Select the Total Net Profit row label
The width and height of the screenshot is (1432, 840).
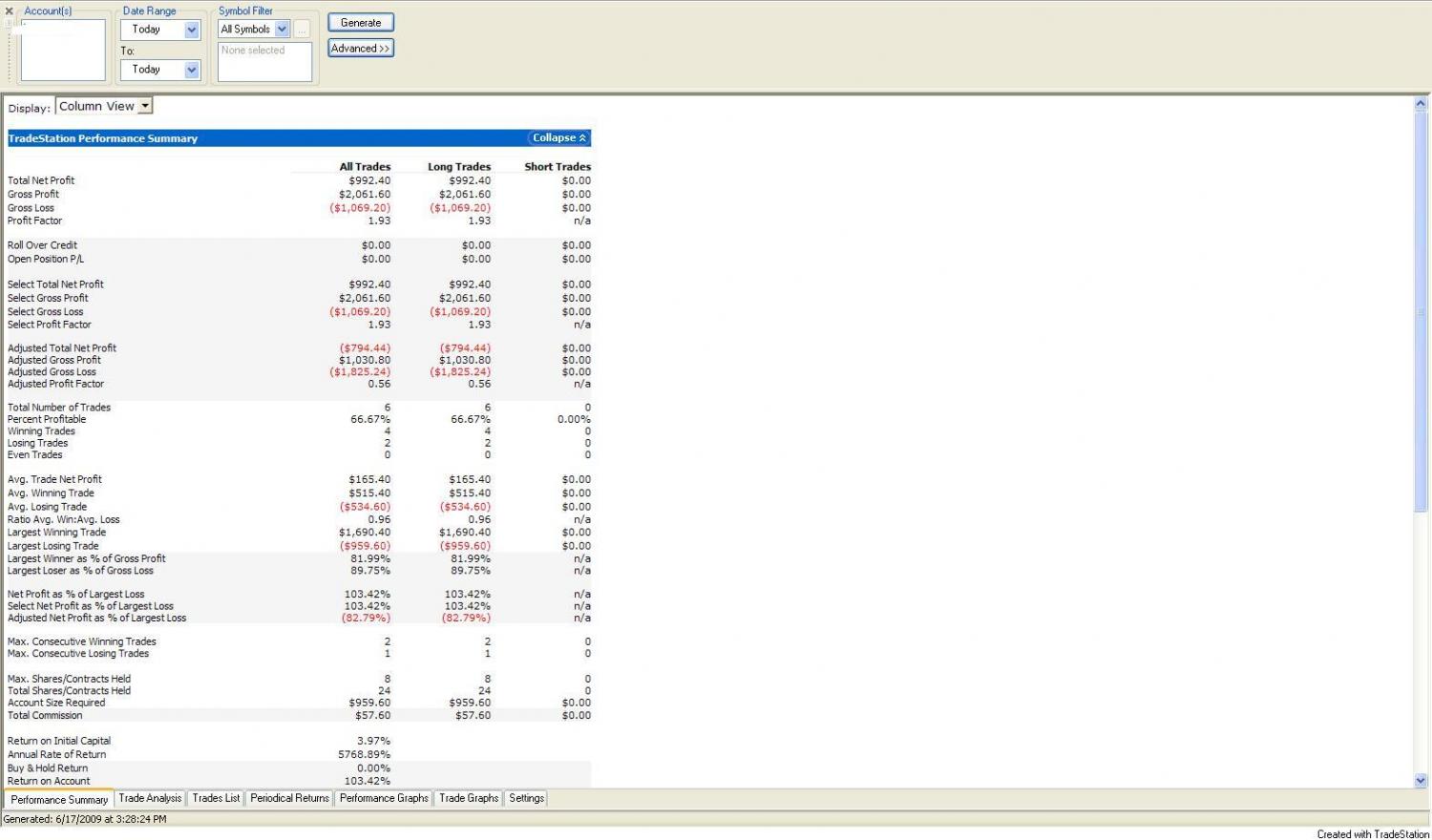(41, 180)
